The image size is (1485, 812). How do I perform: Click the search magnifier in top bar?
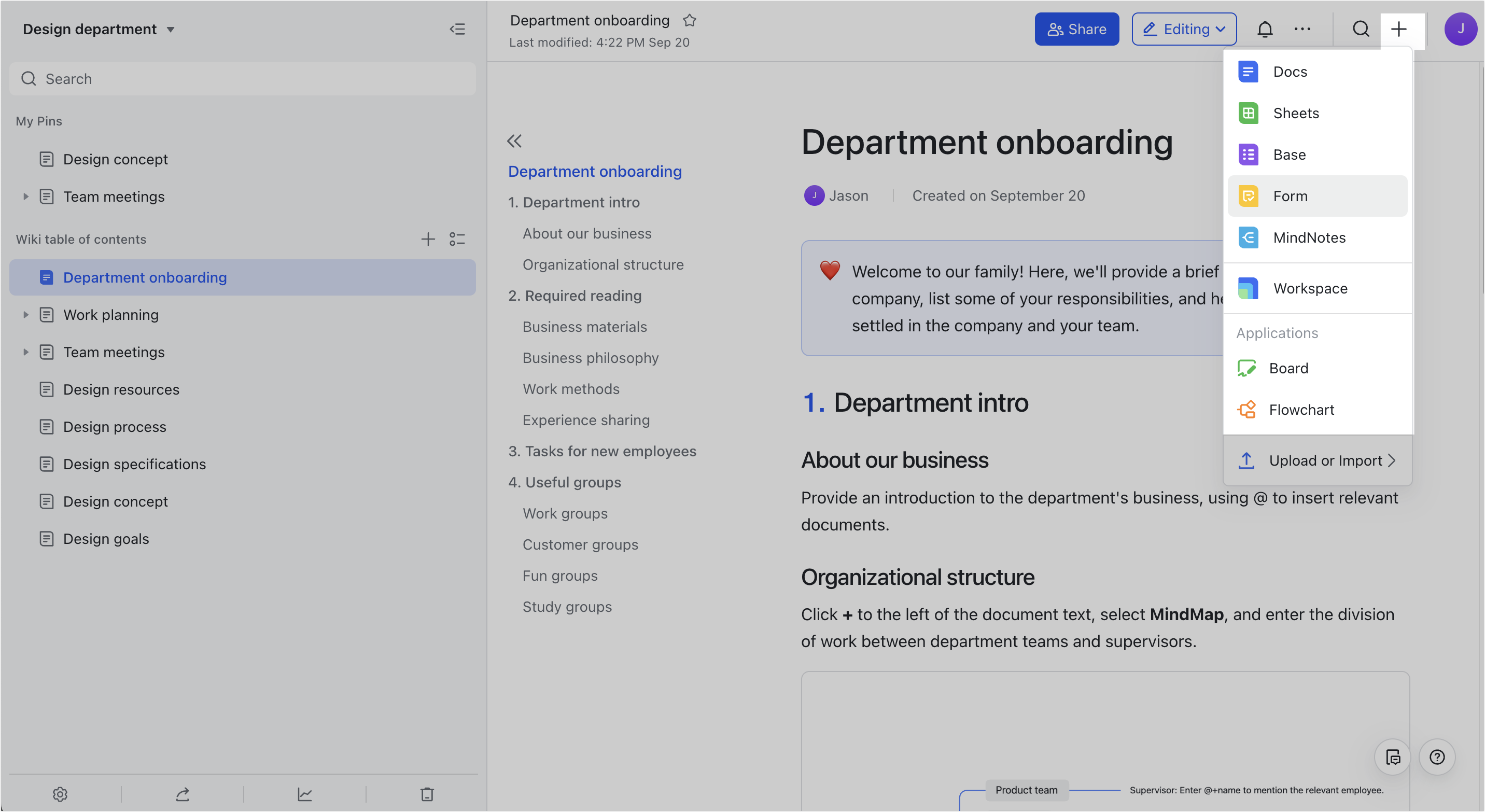coord(1361,29)
